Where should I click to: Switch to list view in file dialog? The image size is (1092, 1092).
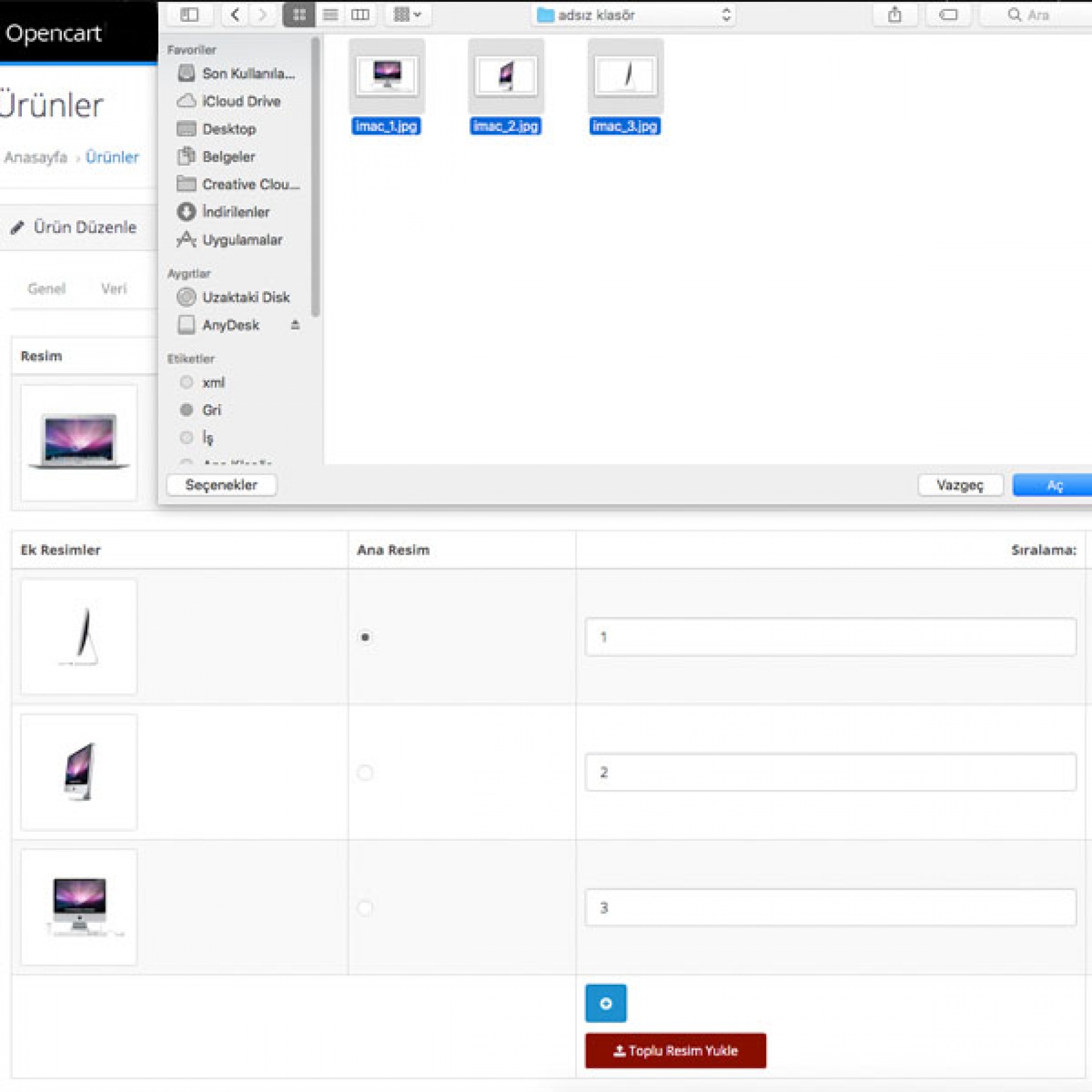[330, 15]
